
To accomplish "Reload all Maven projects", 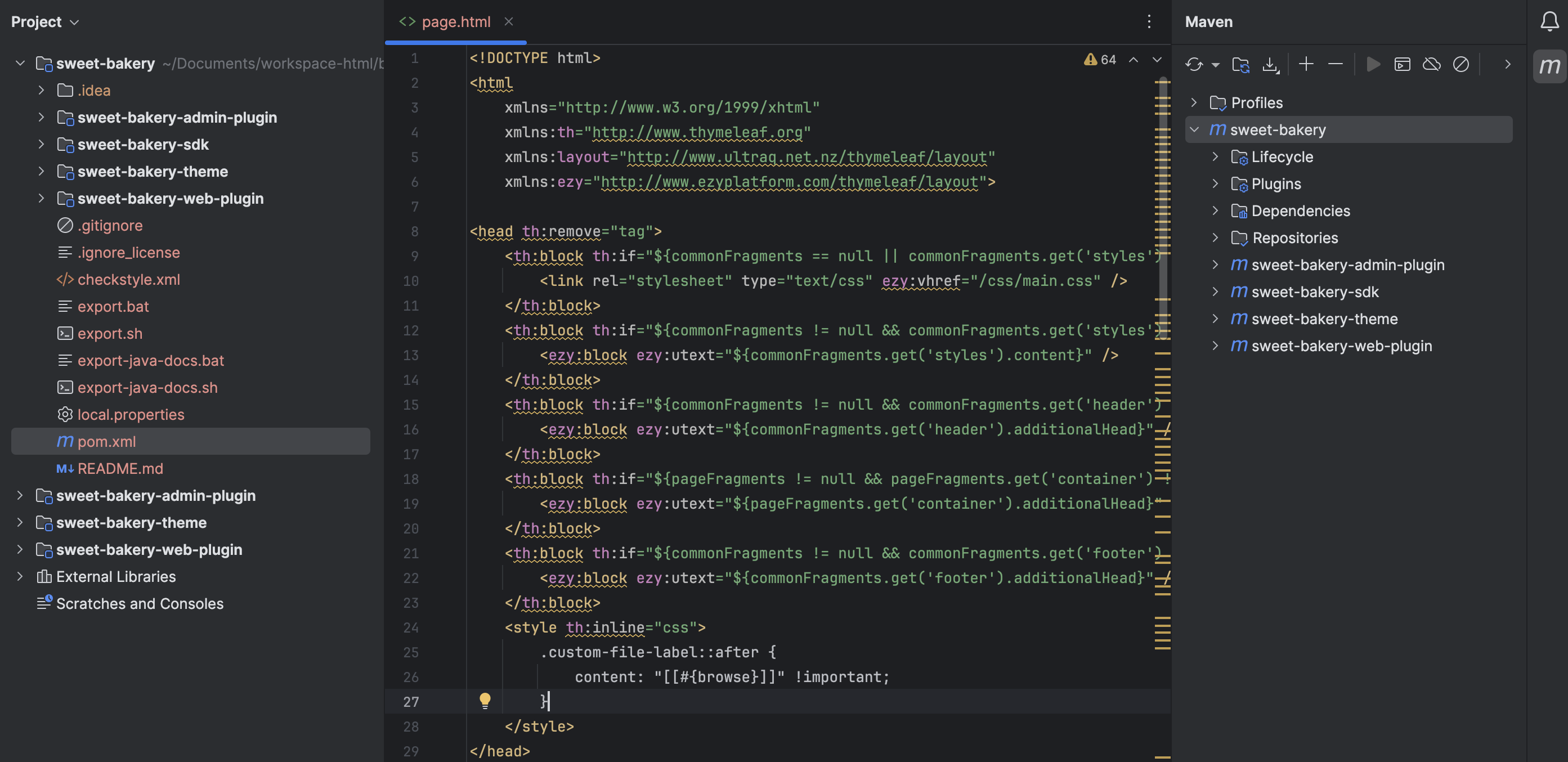I will (x=1194, y=64).
